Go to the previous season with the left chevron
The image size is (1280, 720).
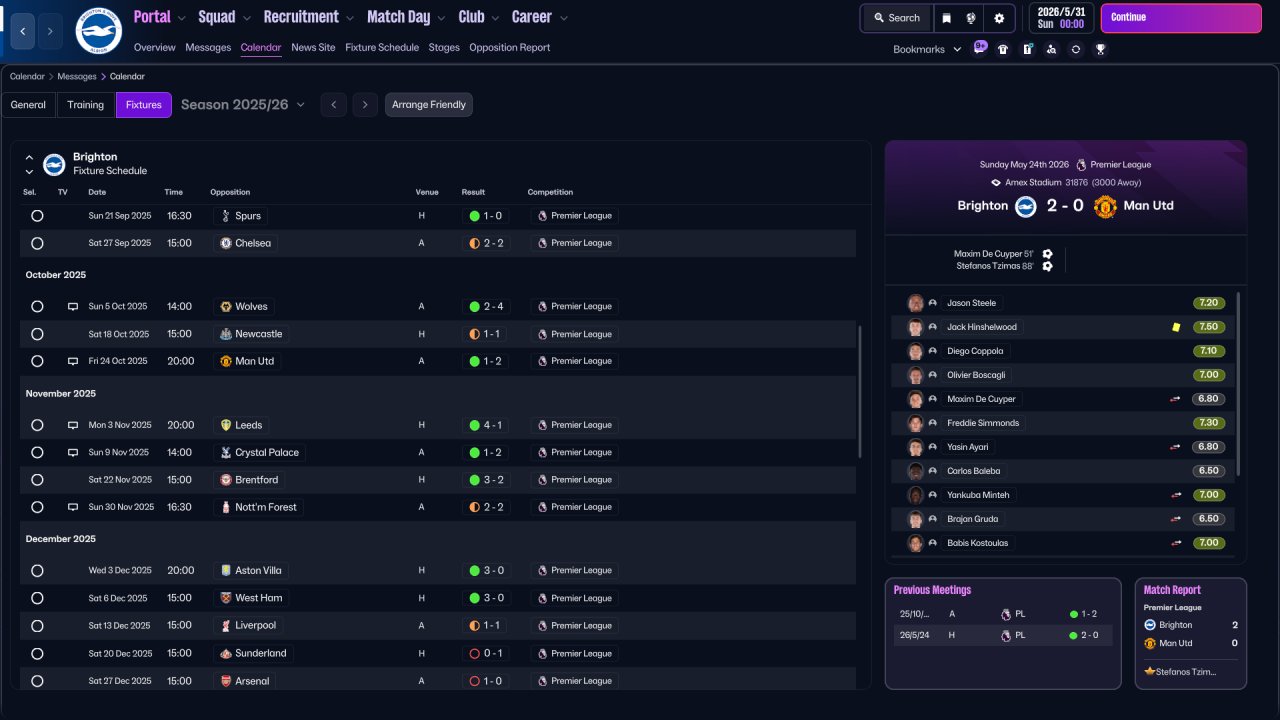pyautogui.click(x=334, y=105)
